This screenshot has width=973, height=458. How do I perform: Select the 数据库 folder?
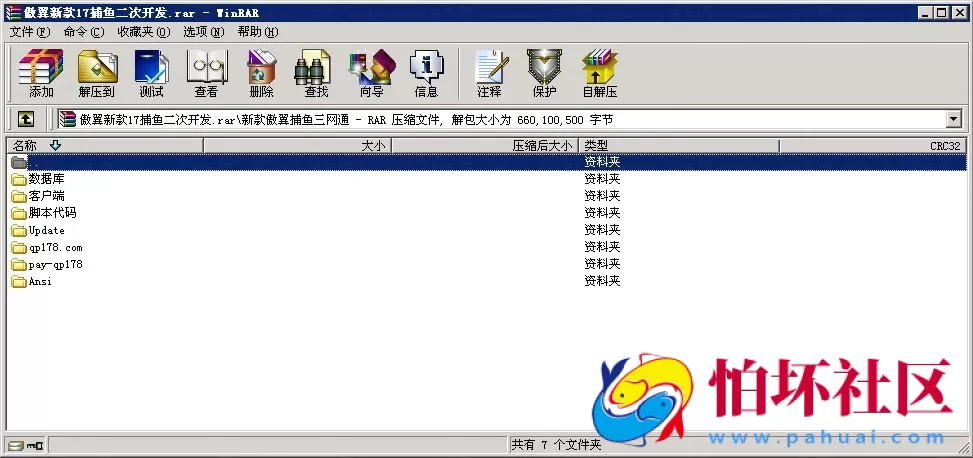46,179
